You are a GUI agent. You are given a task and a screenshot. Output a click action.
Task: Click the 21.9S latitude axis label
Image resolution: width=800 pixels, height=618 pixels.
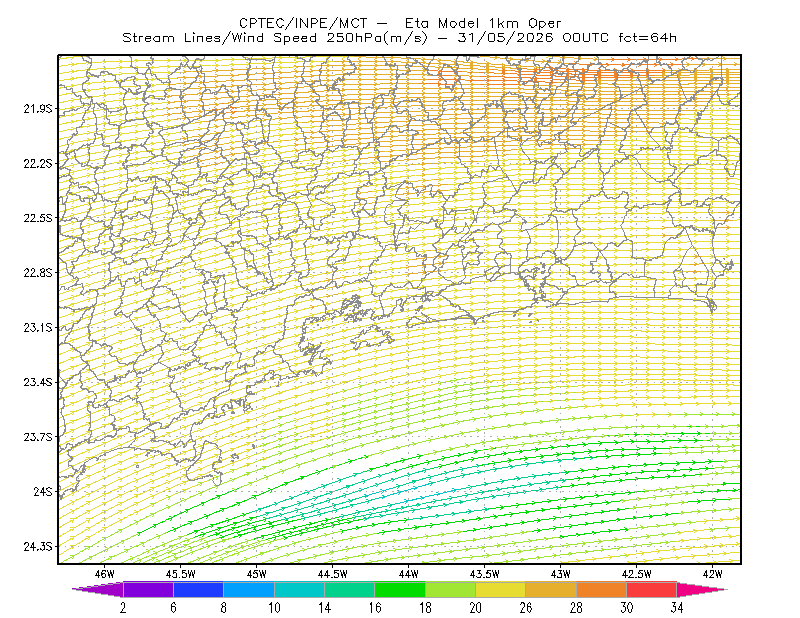38,108
